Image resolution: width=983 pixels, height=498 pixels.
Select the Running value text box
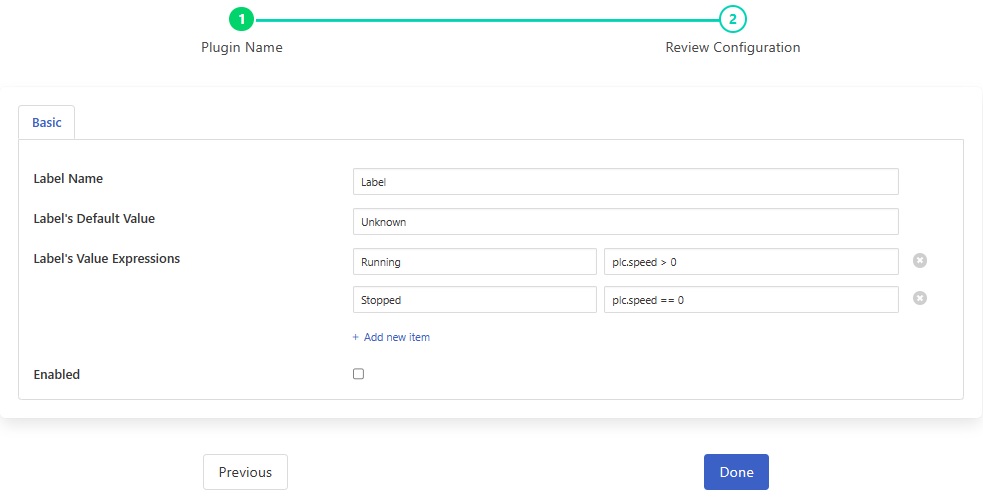[x=474, y=262]
